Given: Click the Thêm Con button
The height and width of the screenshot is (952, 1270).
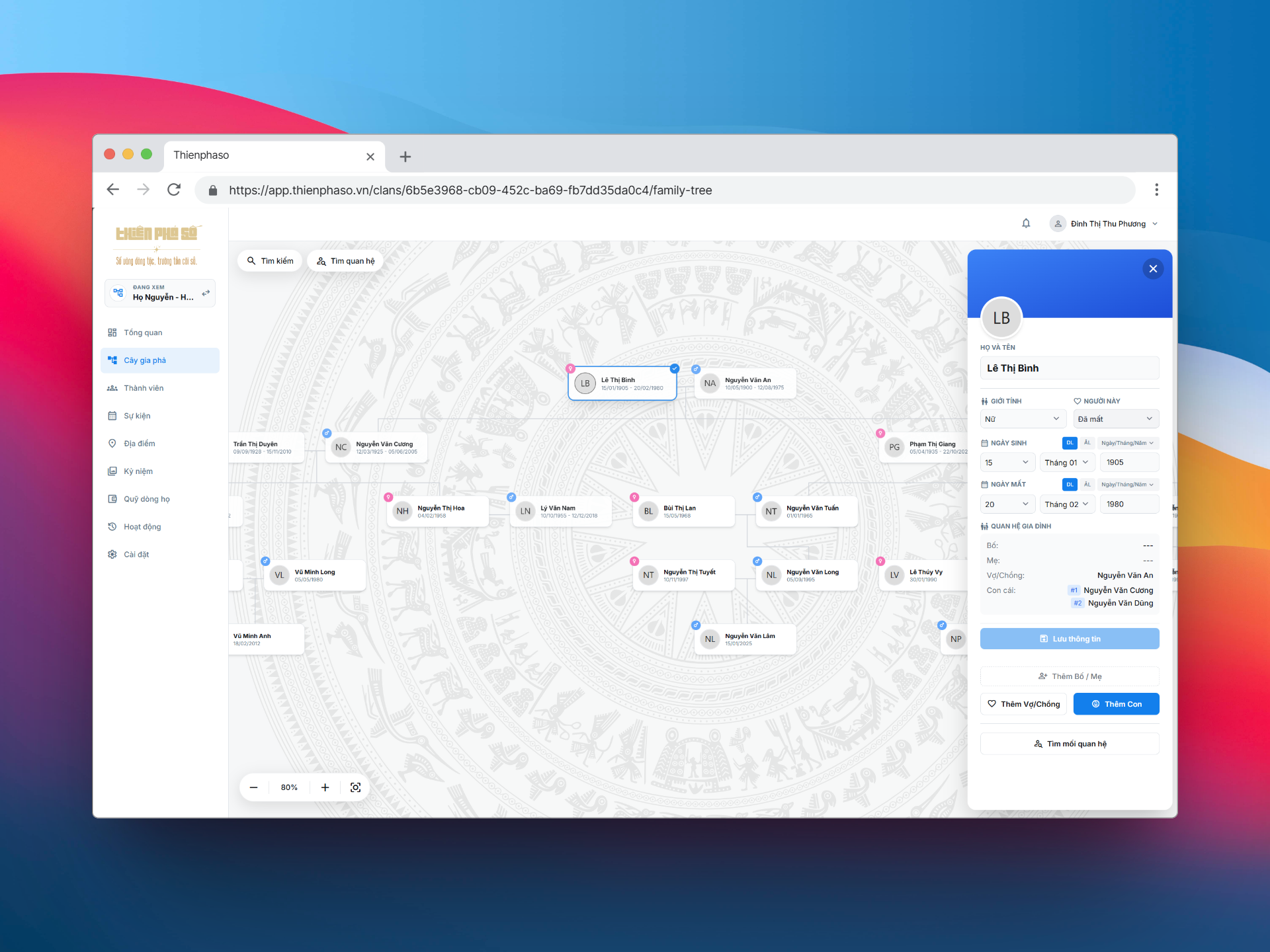Looking at the screenshot, I should (1116, 704).
